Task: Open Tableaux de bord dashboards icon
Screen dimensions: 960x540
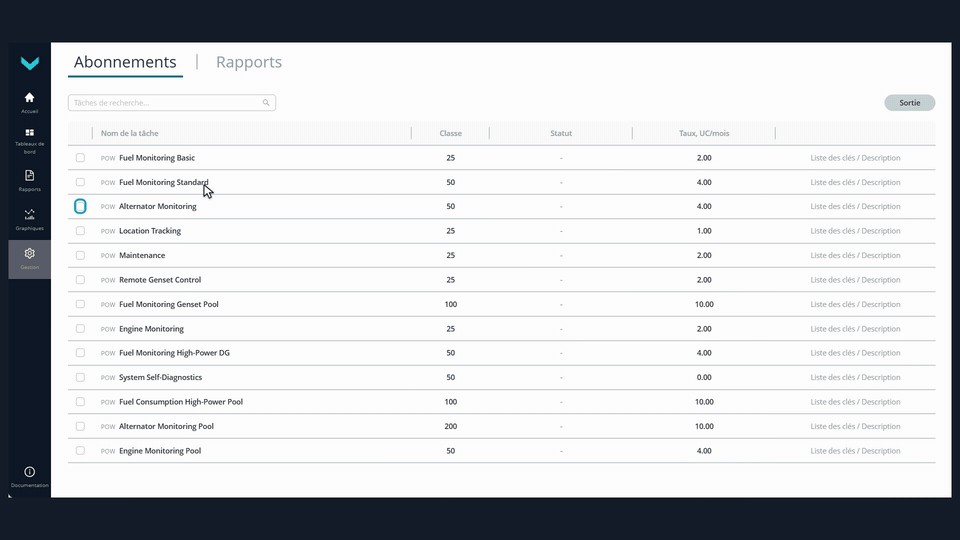Action: click(29, 133)
